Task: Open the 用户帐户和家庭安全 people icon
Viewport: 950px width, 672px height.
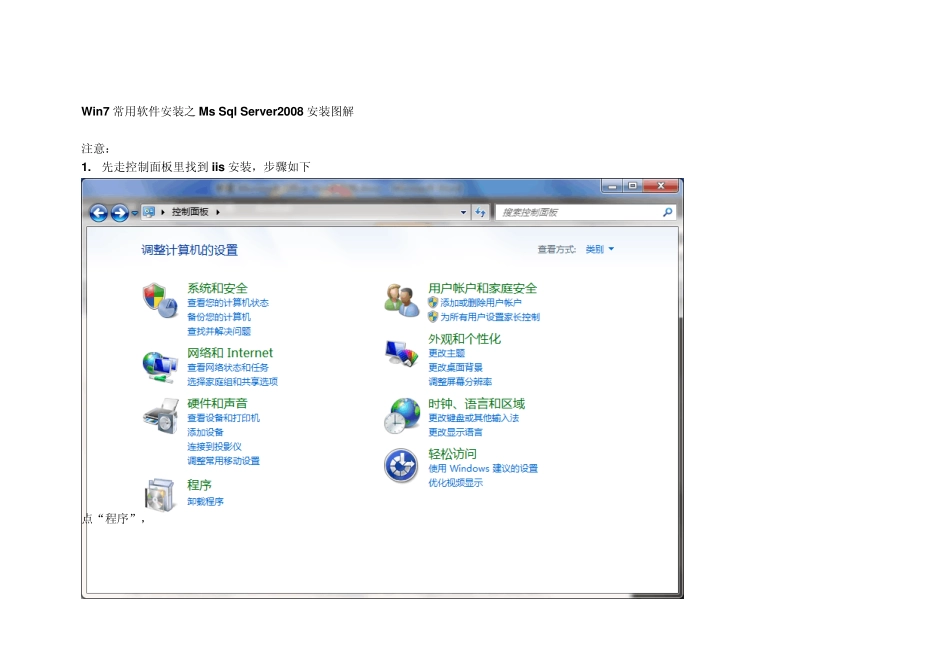Action: [x=401, y=300]
